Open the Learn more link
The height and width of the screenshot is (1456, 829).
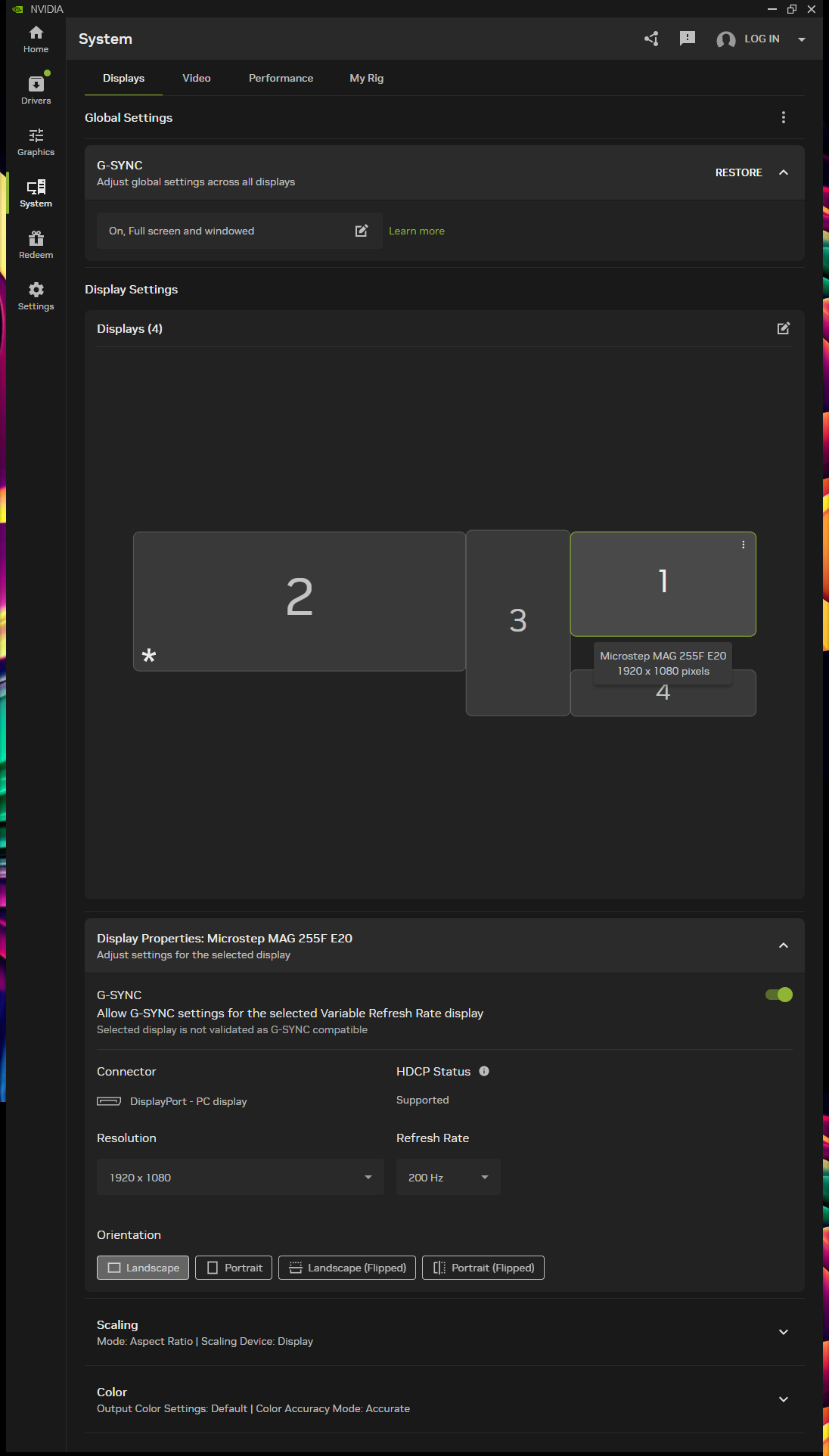pyautogui.click(x=417, y=231)
